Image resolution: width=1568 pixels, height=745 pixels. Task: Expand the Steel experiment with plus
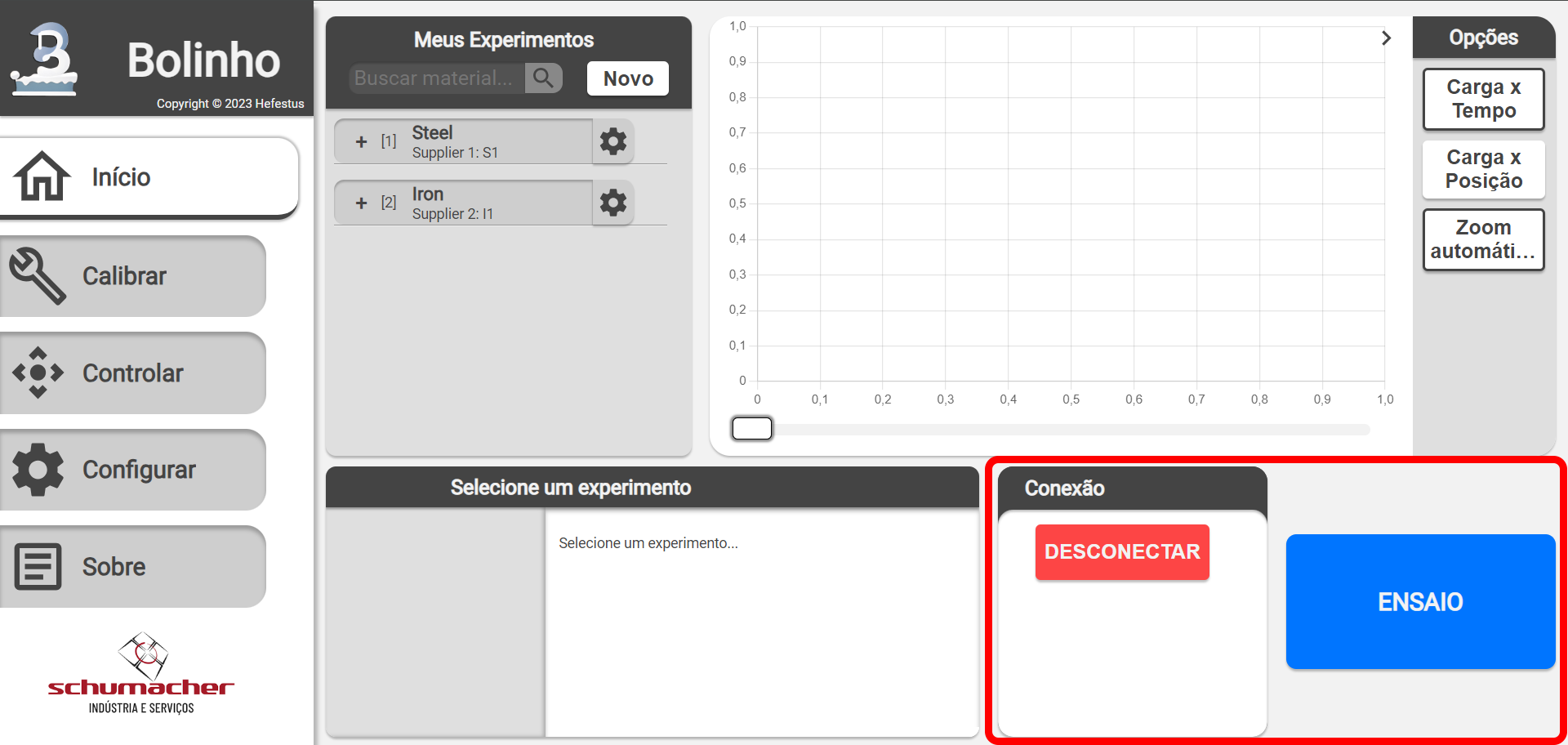click(362, 142)
